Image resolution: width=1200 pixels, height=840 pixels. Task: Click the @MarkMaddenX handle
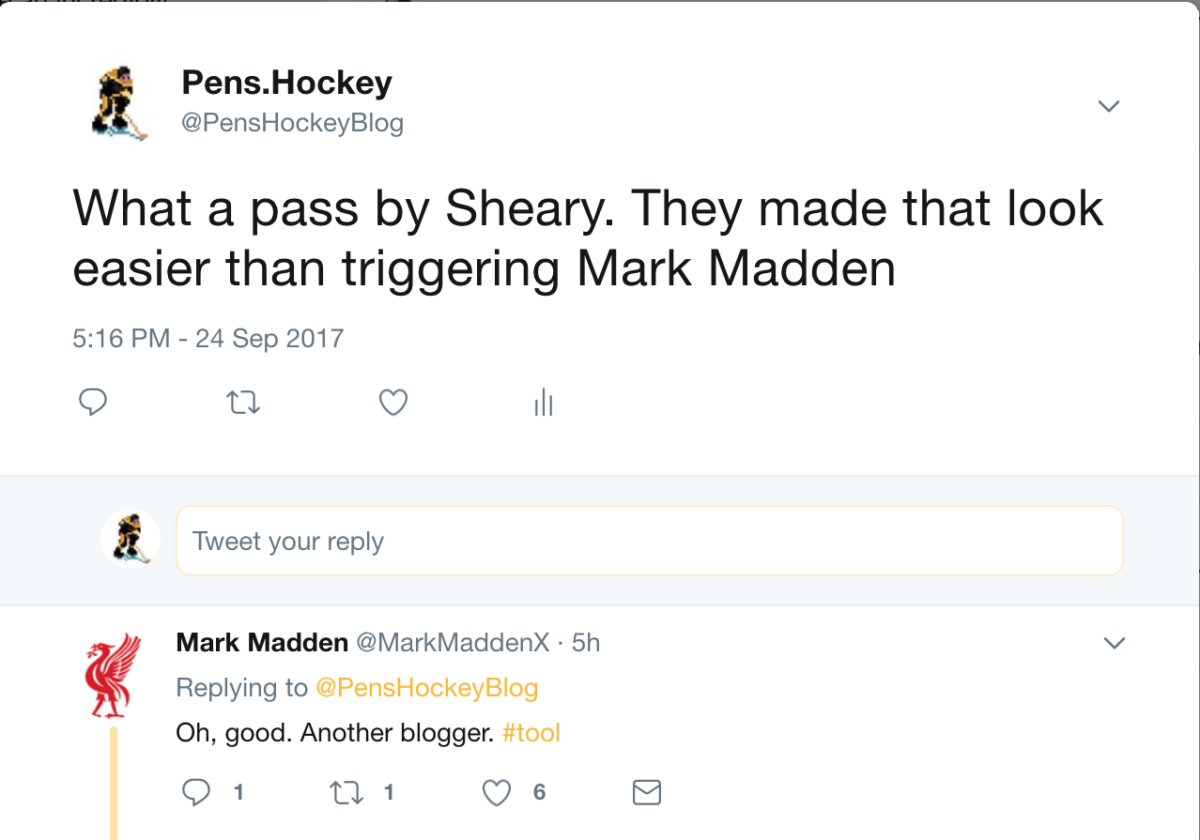[x=453, y=642]
